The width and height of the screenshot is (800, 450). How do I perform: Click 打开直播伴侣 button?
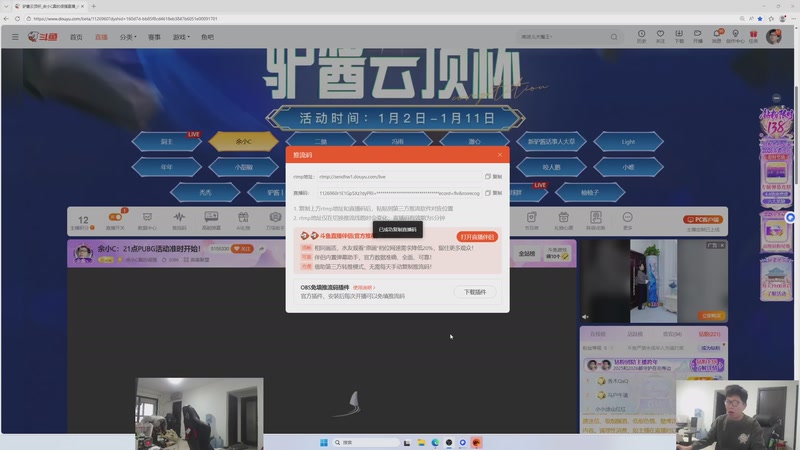point(477,237)
